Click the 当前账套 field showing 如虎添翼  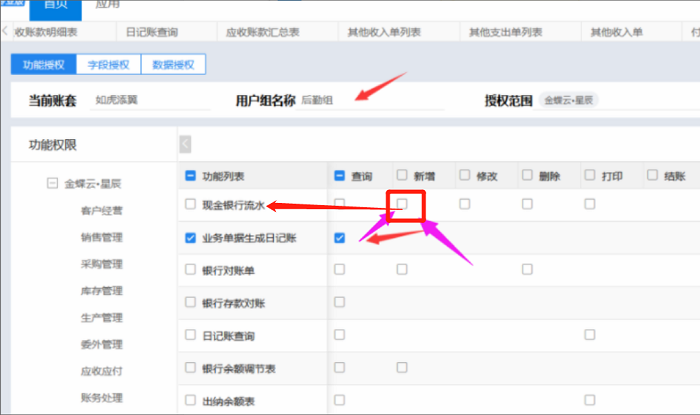coord(150,100)
